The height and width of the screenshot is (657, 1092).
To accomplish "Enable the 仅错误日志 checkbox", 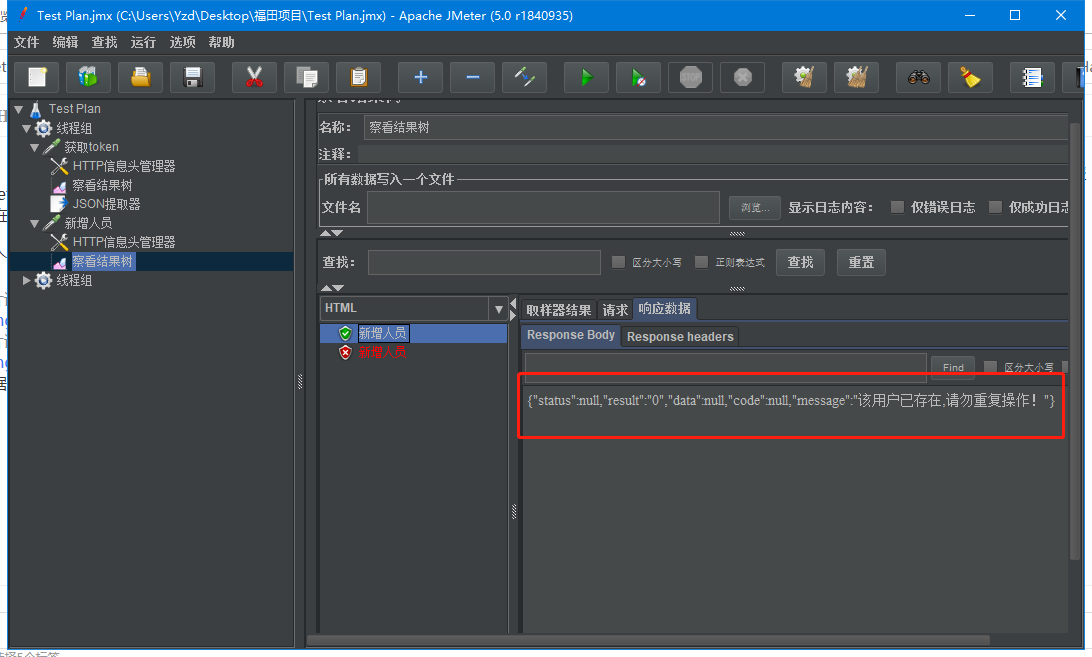I will [x=897, y=207].
